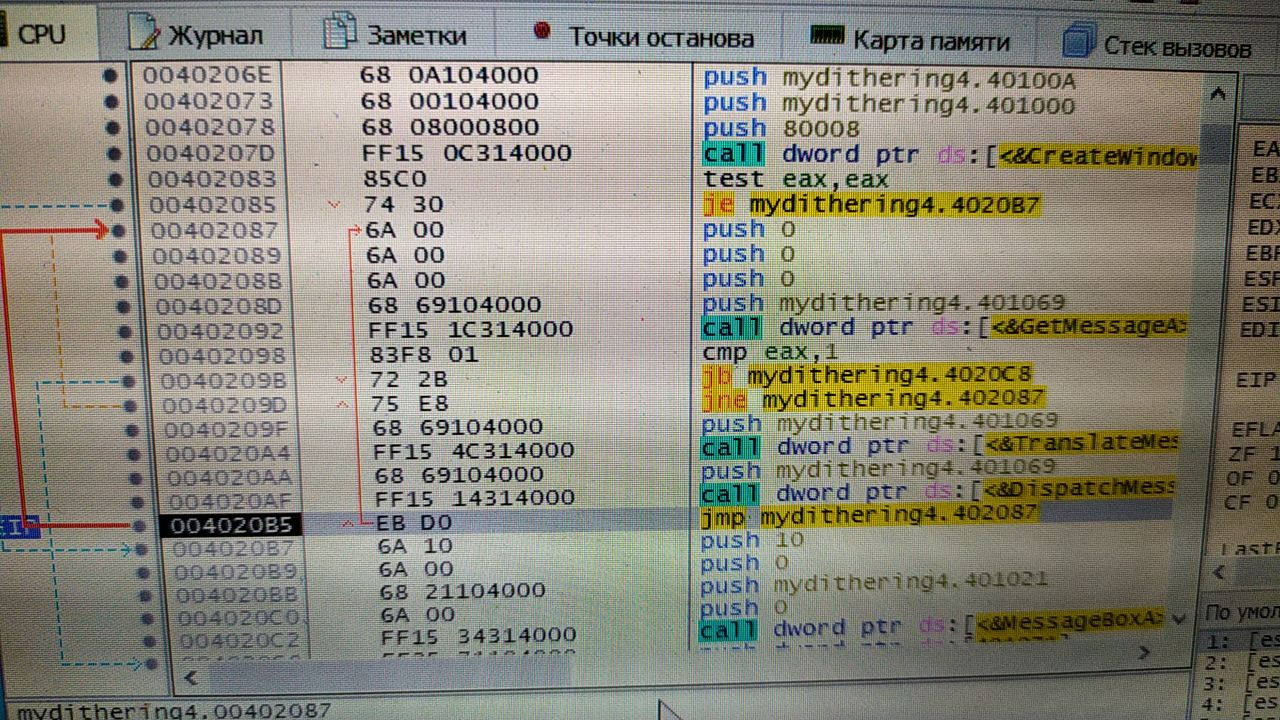1280x720 pixels.
Task: Select the CreateWindow call instruction
Action: click(949, 154)
